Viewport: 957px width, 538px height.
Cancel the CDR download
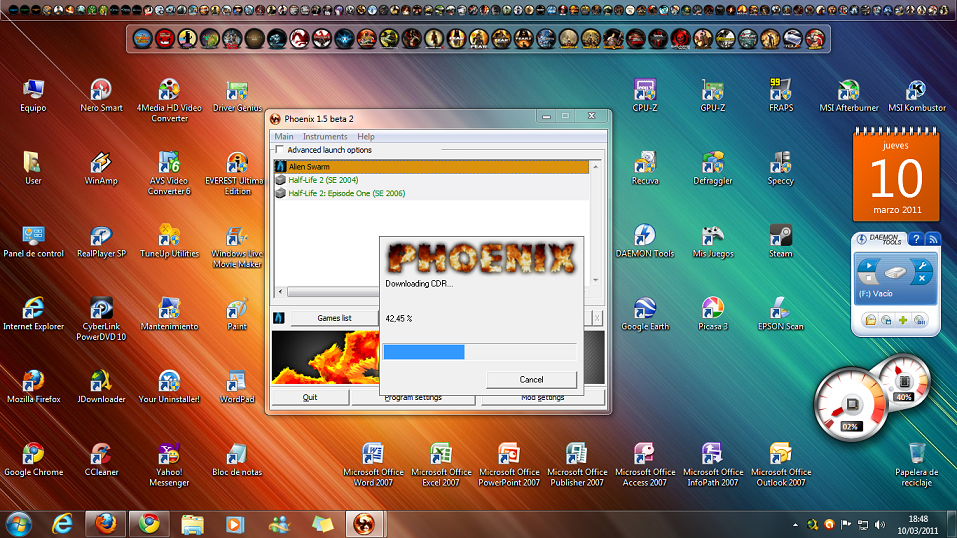click(x=531, y=379)
